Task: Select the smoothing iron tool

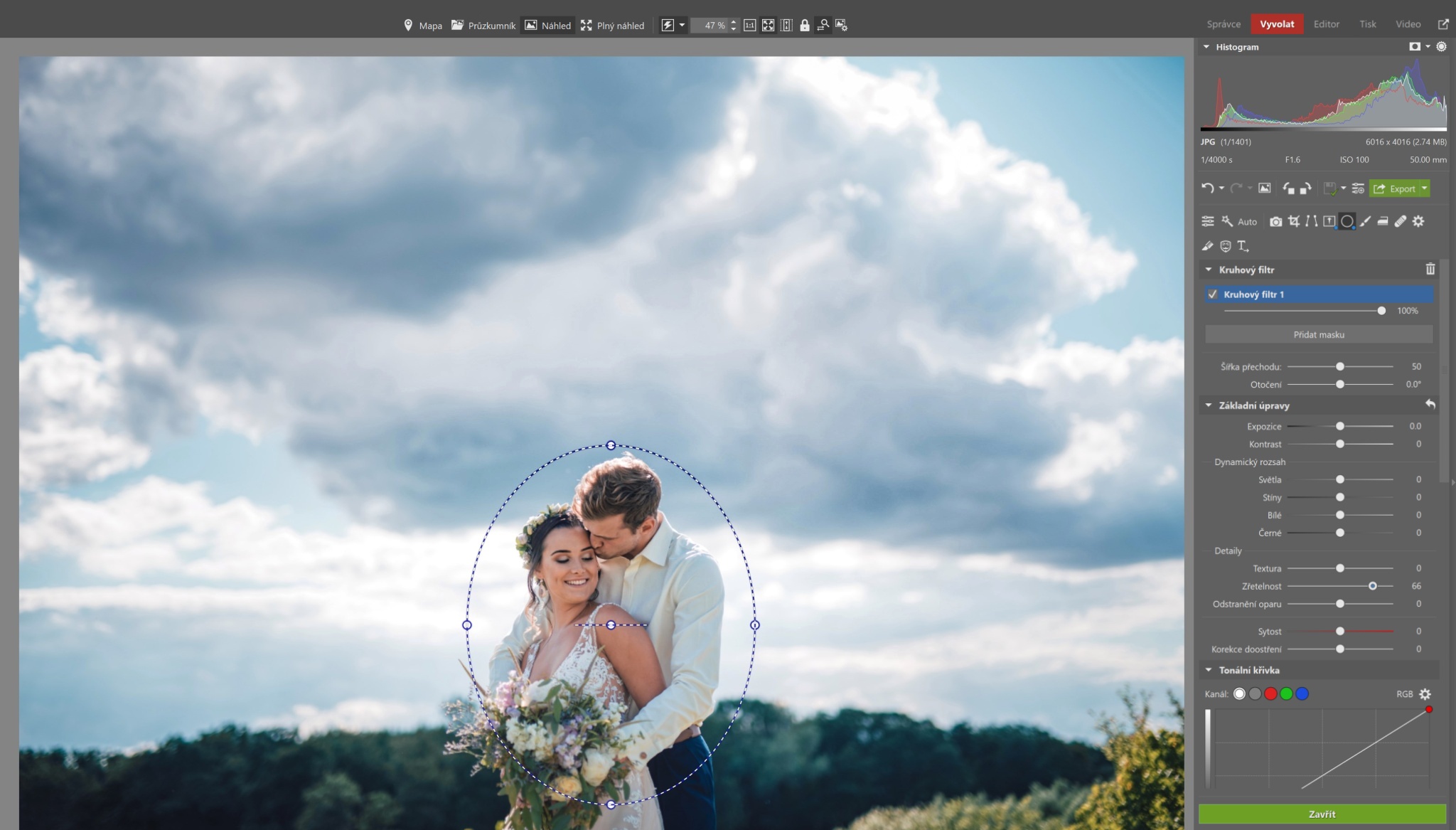Action: click(x=1383, y=221)
